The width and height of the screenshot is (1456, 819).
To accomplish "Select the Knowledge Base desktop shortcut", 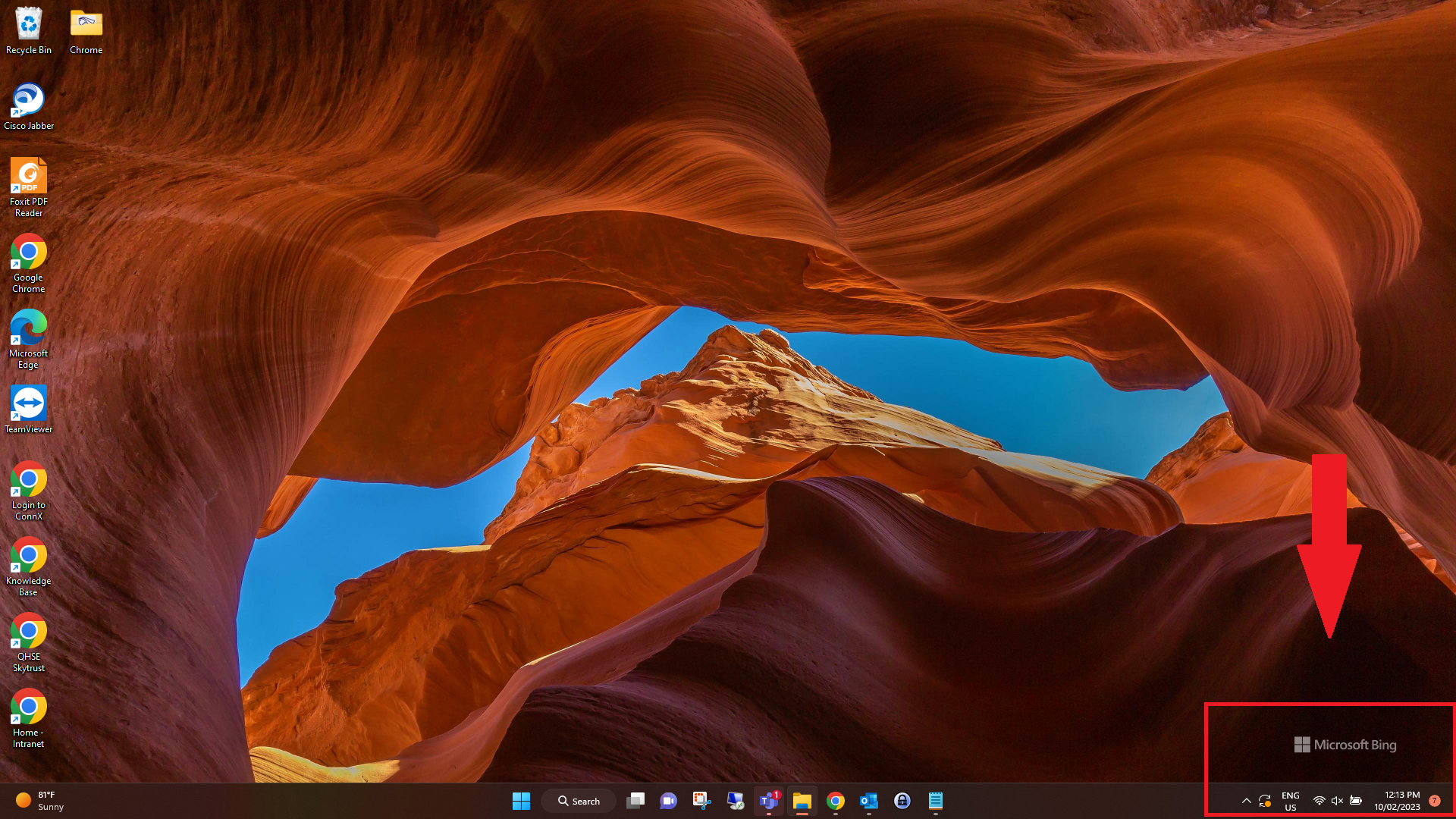I will (29, 566).
